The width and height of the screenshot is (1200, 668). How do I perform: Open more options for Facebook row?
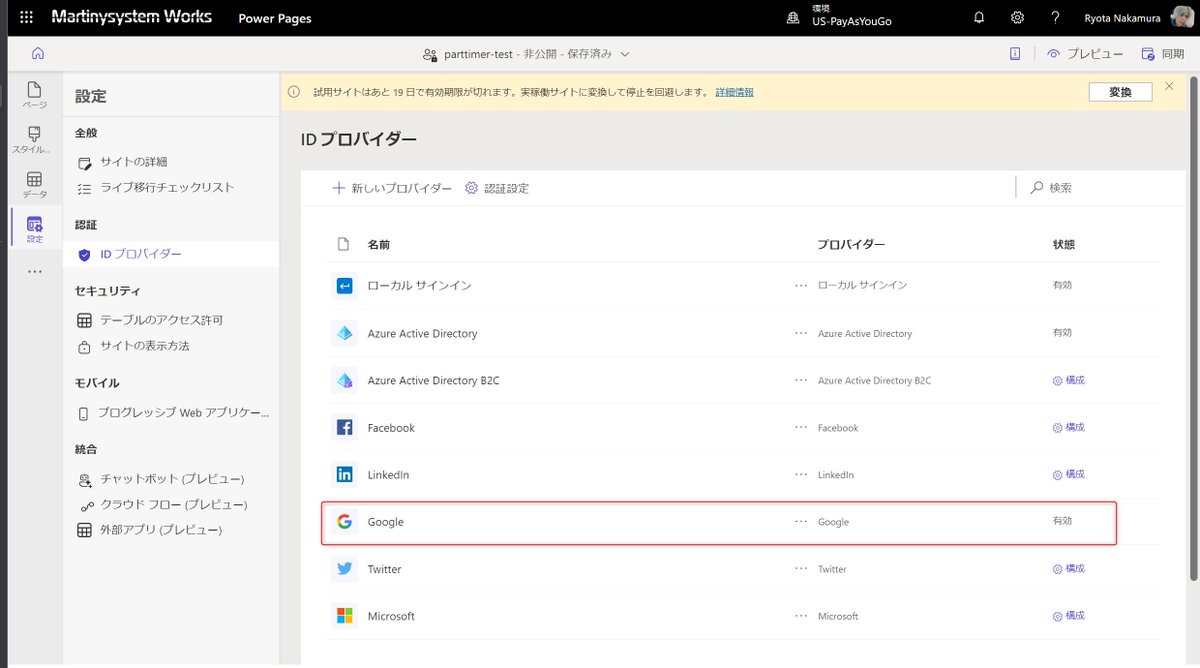801,427
